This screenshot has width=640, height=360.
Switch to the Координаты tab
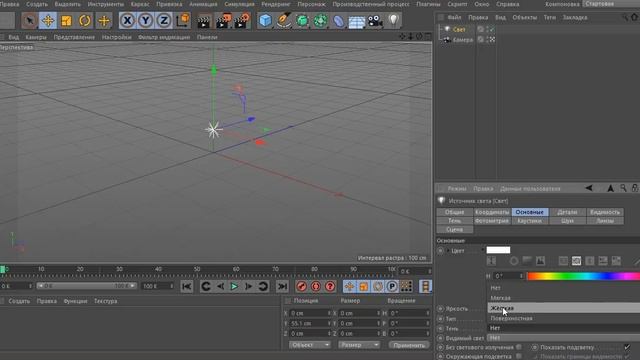pyautogui.click(x=492, y=212)
